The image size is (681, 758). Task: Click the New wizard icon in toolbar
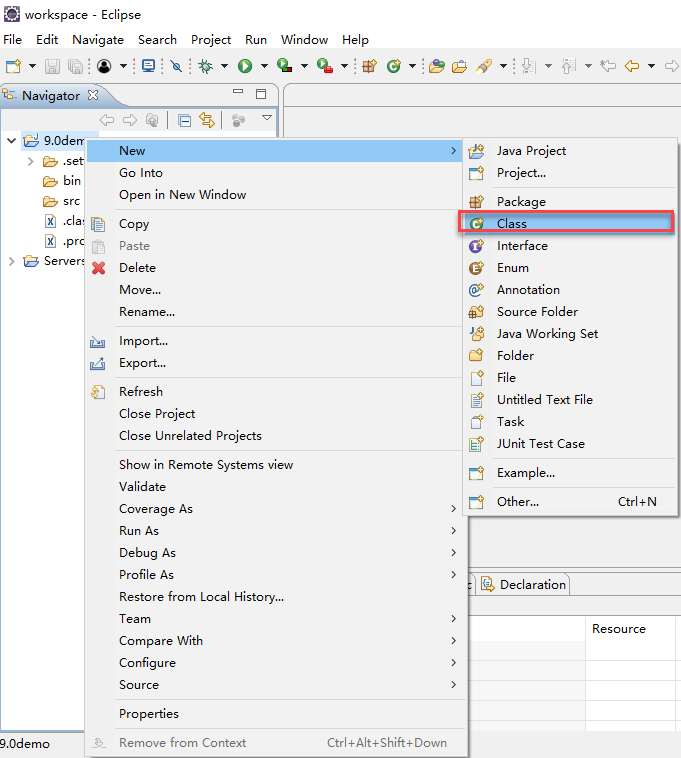13,66
